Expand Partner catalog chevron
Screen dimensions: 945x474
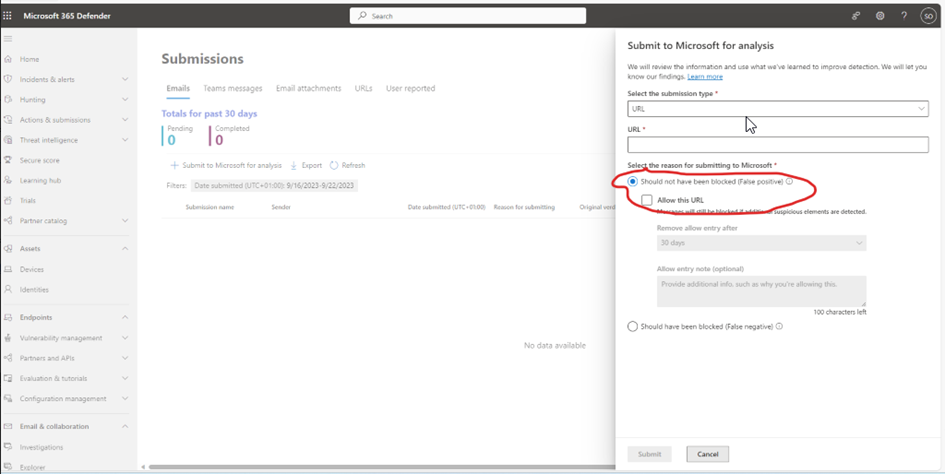(125, 221)
